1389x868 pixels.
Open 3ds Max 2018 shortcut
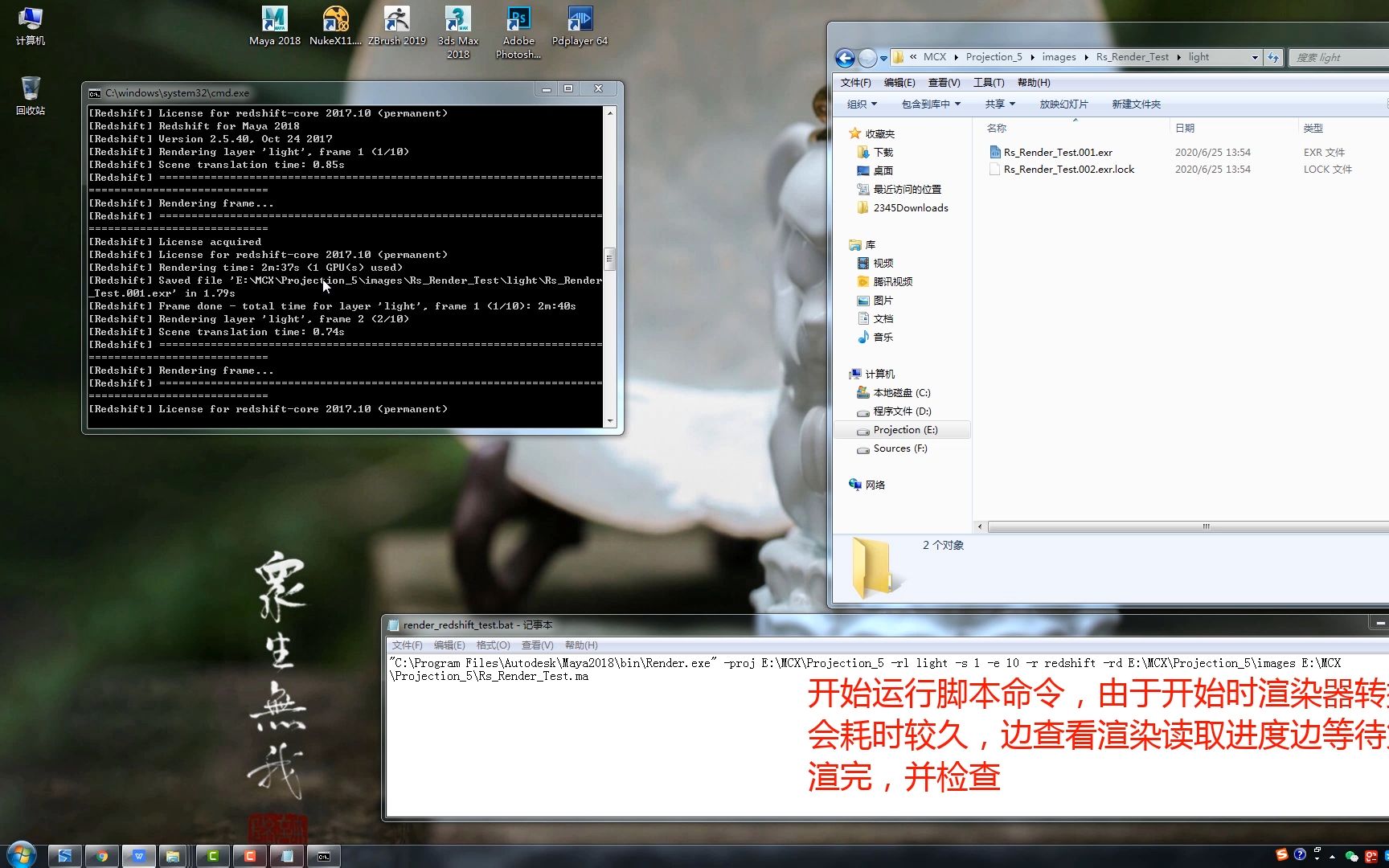tap(457, 20)
